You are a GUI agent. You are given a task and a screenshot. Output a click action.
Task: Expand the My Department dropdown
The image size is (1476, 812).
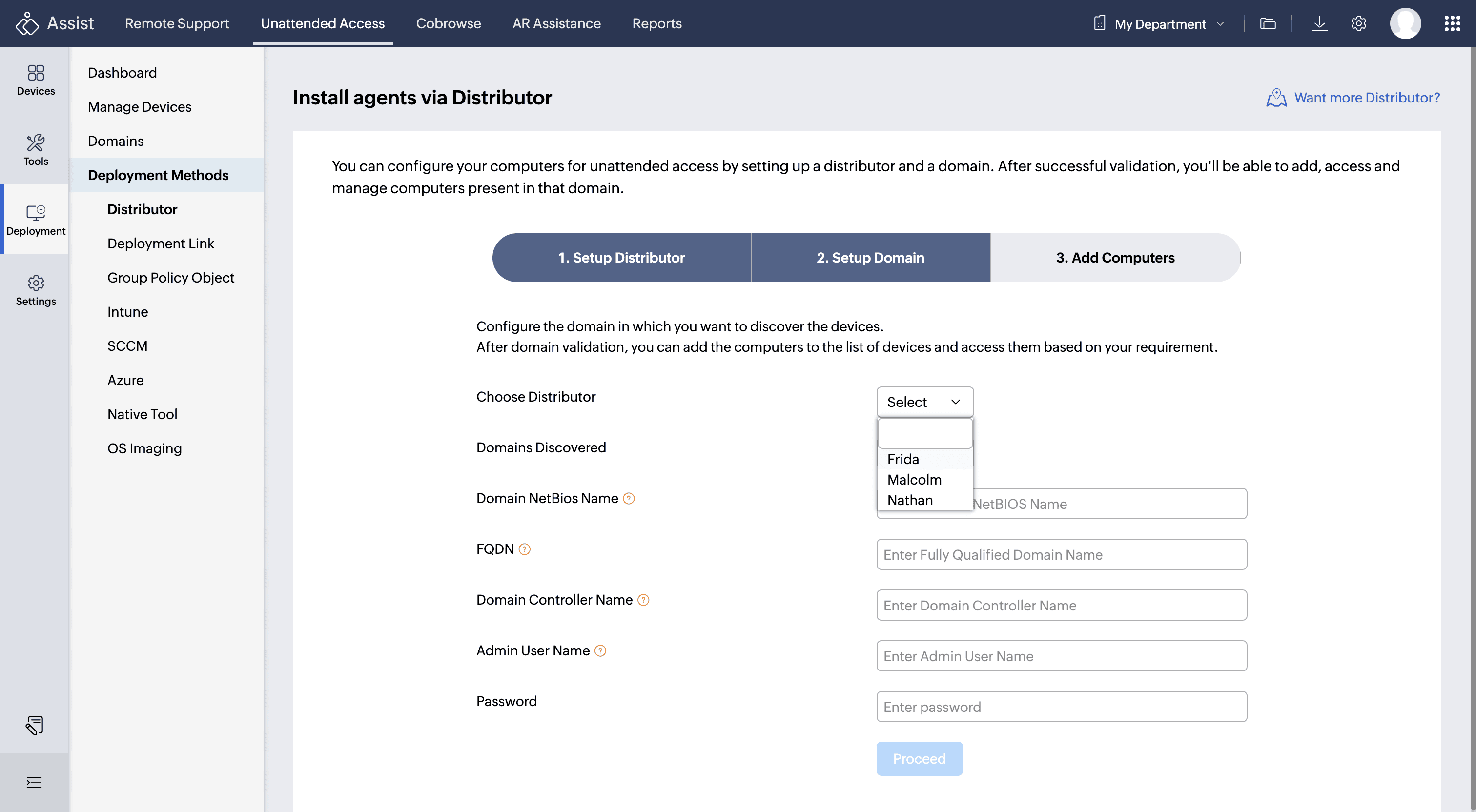(x=1160, y=23)
